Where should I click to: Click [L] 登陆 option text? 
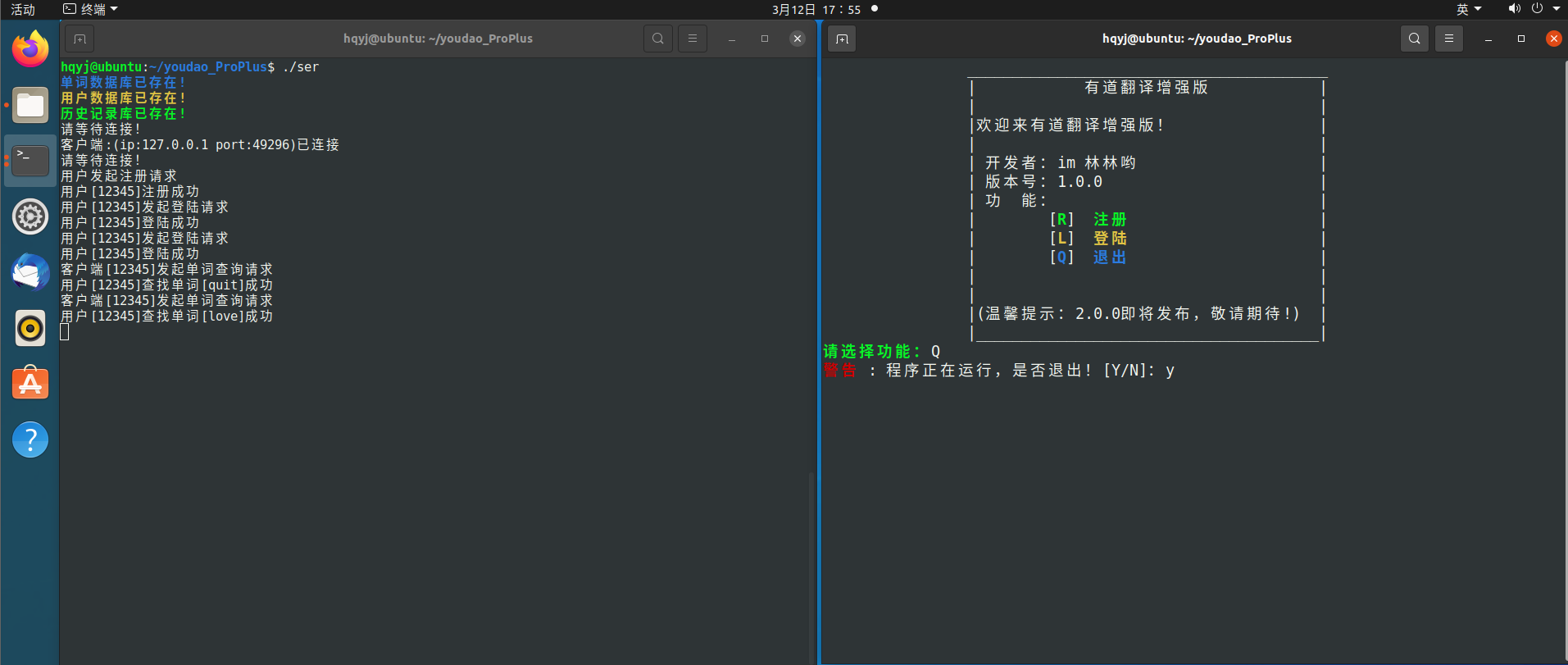click(1089, 239)
